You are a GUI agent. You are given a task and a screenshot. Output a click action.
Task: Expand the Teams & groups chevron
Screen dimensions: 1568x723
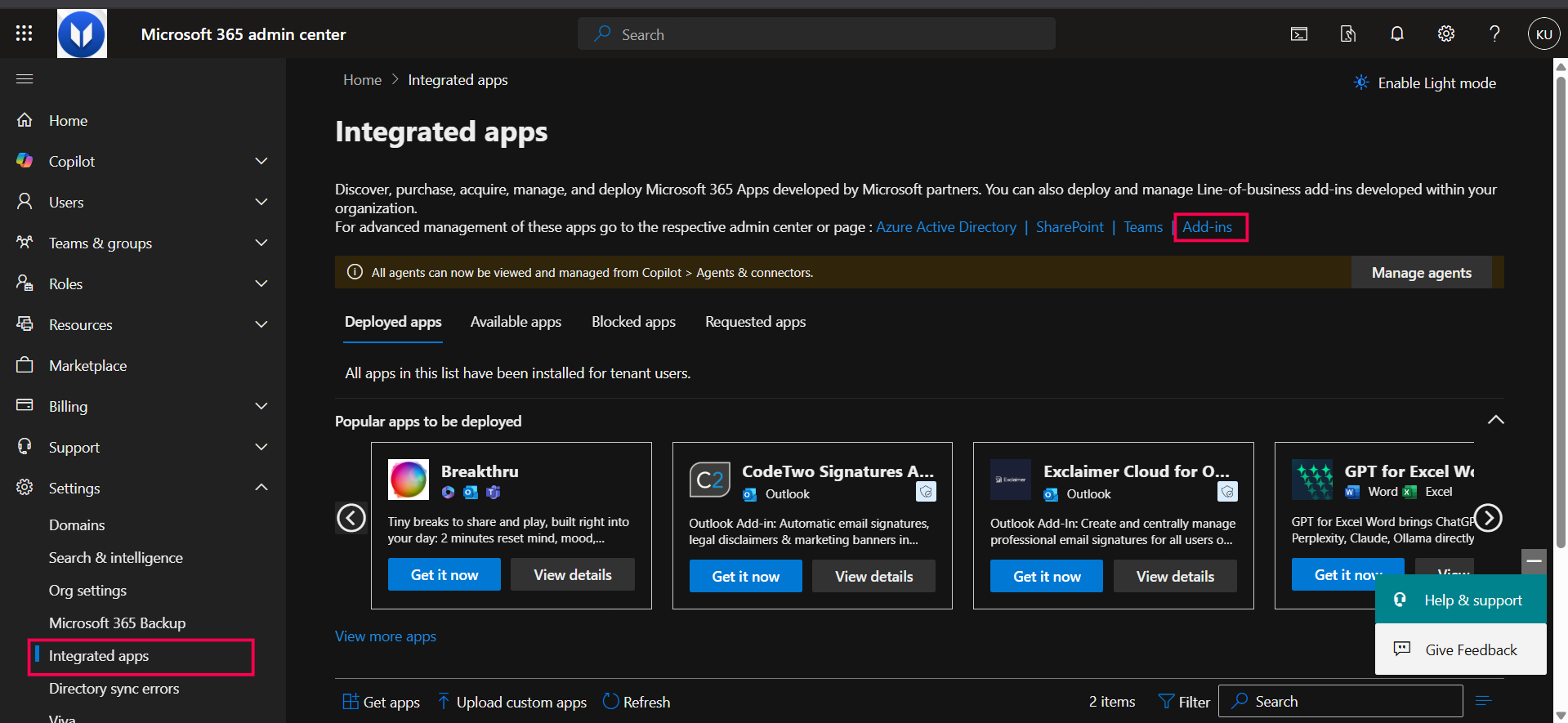pyautogui.click(x=261, y=243)
